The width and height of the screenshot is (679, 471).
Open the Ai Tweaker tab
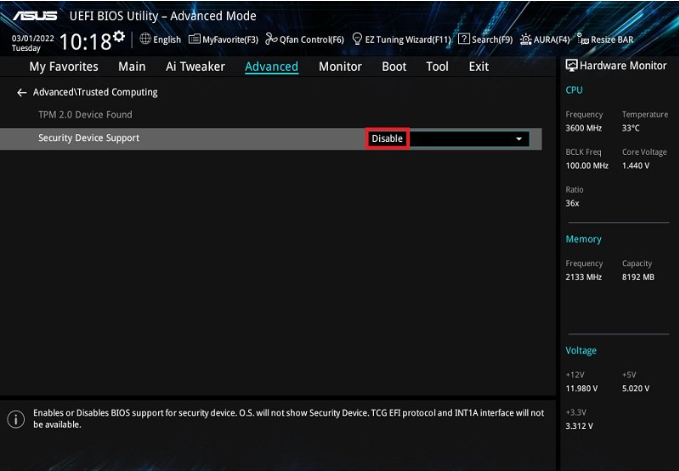(195, 67)
